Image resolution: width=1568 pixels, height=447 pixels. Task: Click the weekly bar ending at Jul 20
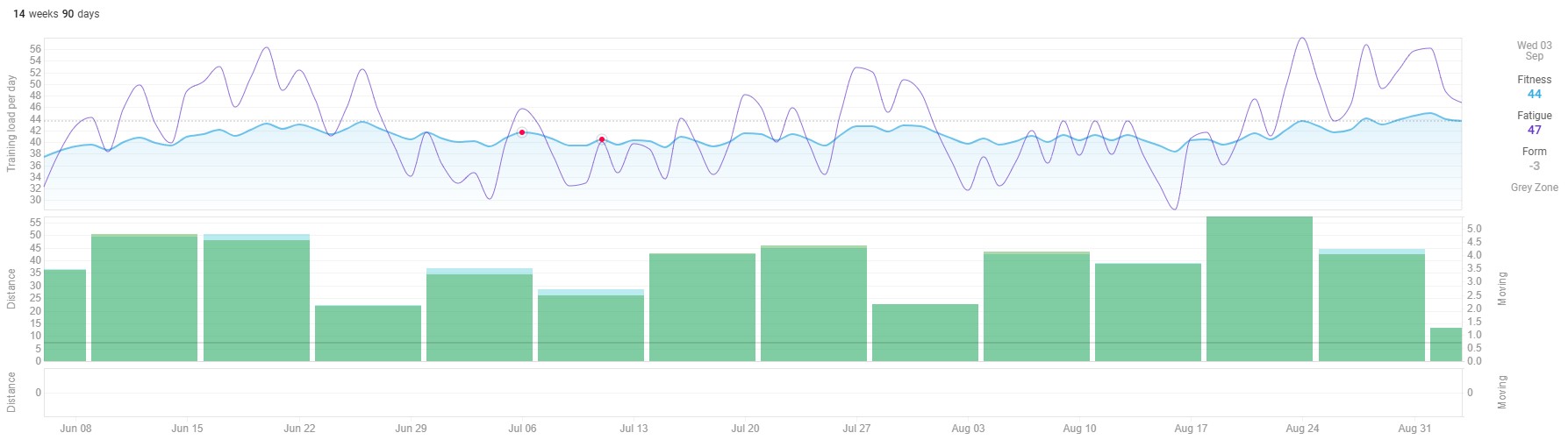[702, 307]
